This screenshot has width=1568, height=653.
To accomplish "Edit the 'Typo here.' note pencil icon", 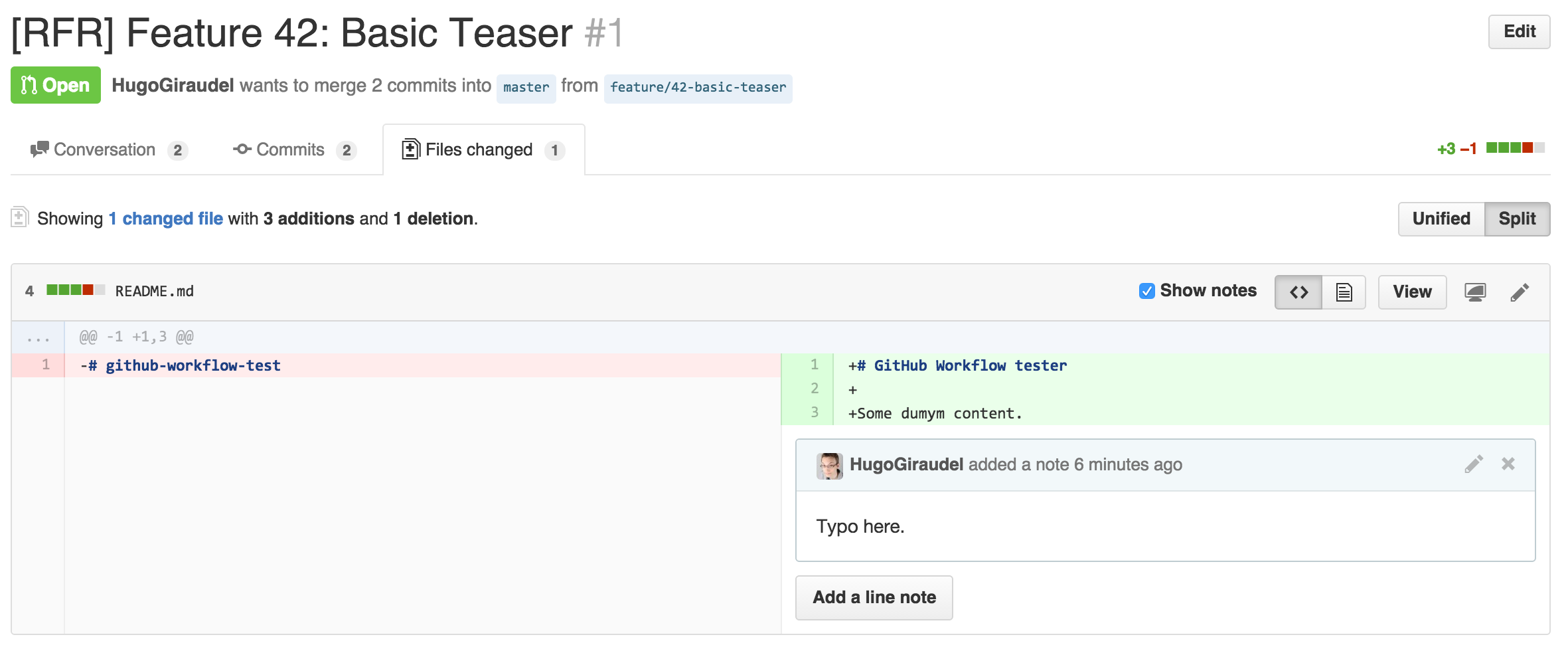I will click(1474, 464).
